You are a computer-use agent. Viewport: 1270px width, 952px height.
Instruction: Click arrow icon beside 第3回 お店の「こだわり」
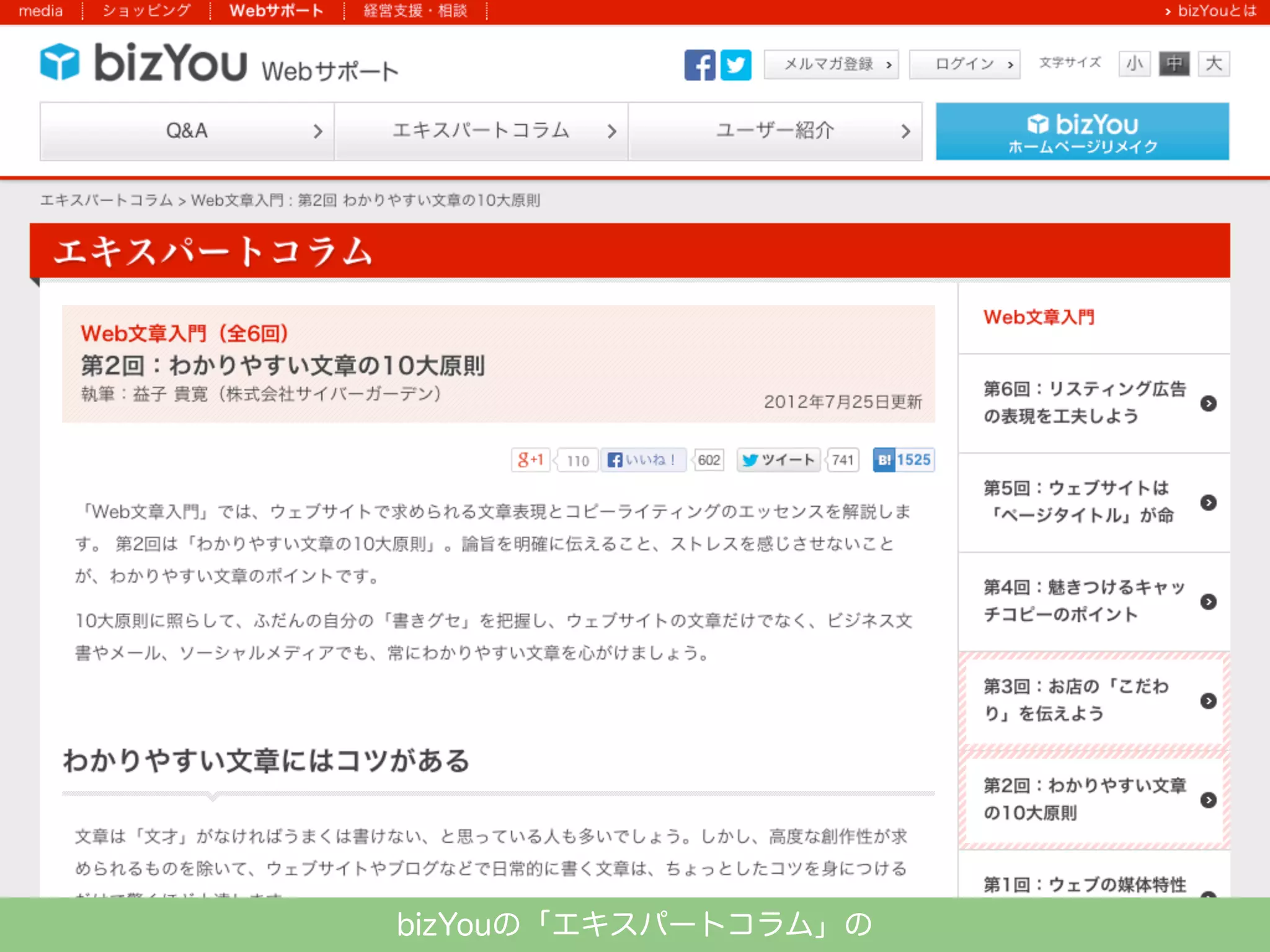1208,701
